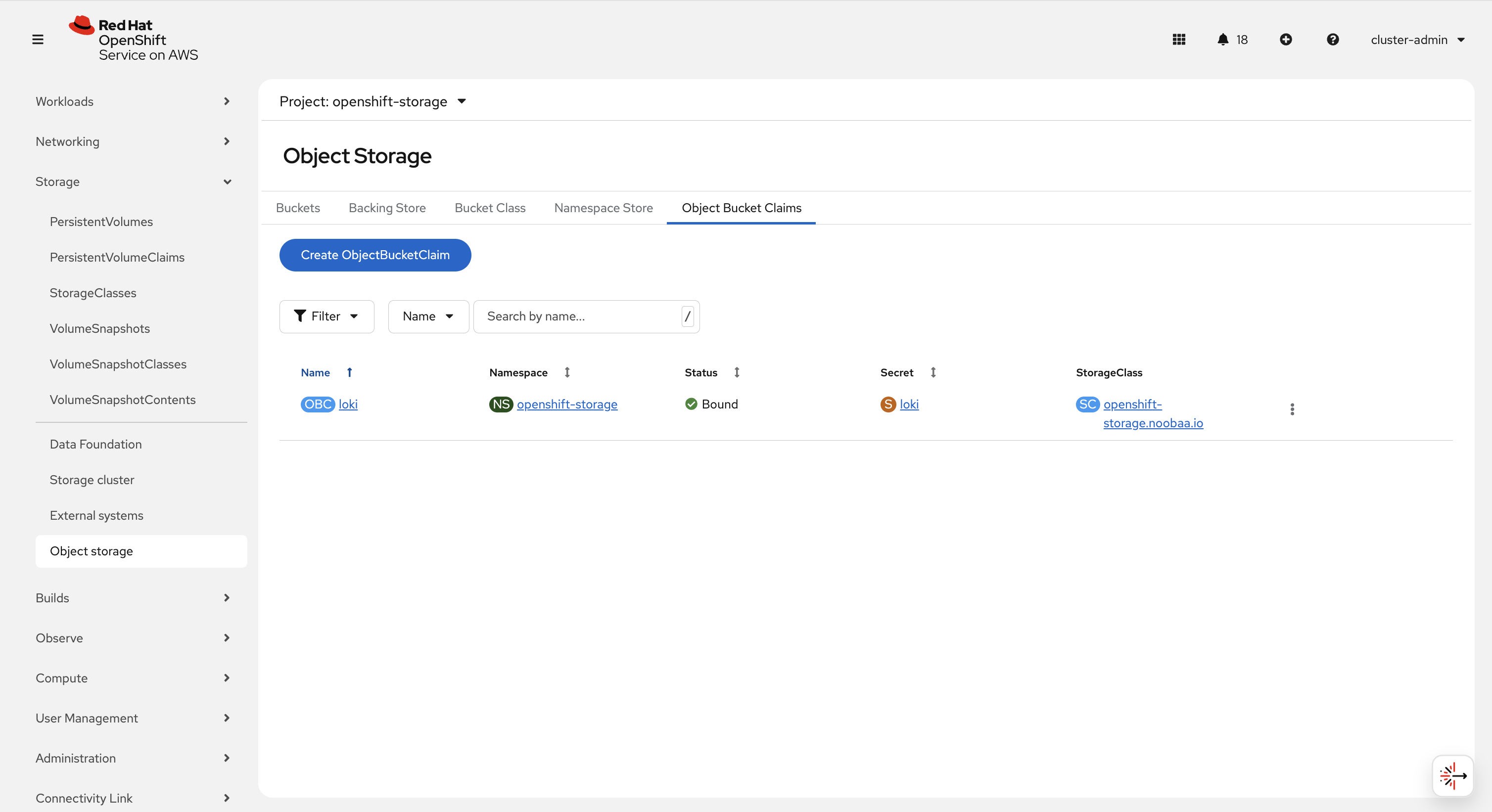This screenshot has width=1492, height=812.
Task: Click the Object Storage page heading
Action: tap(357, 156)
